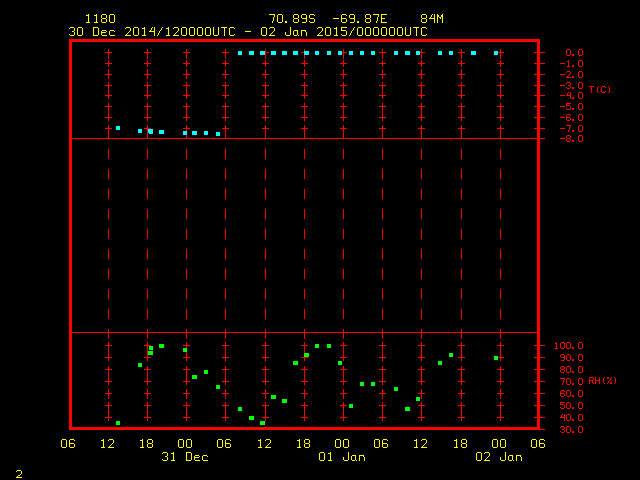Click the first cyan temperature data point
This screenshot has height=480, width=640.
point(118,128)
